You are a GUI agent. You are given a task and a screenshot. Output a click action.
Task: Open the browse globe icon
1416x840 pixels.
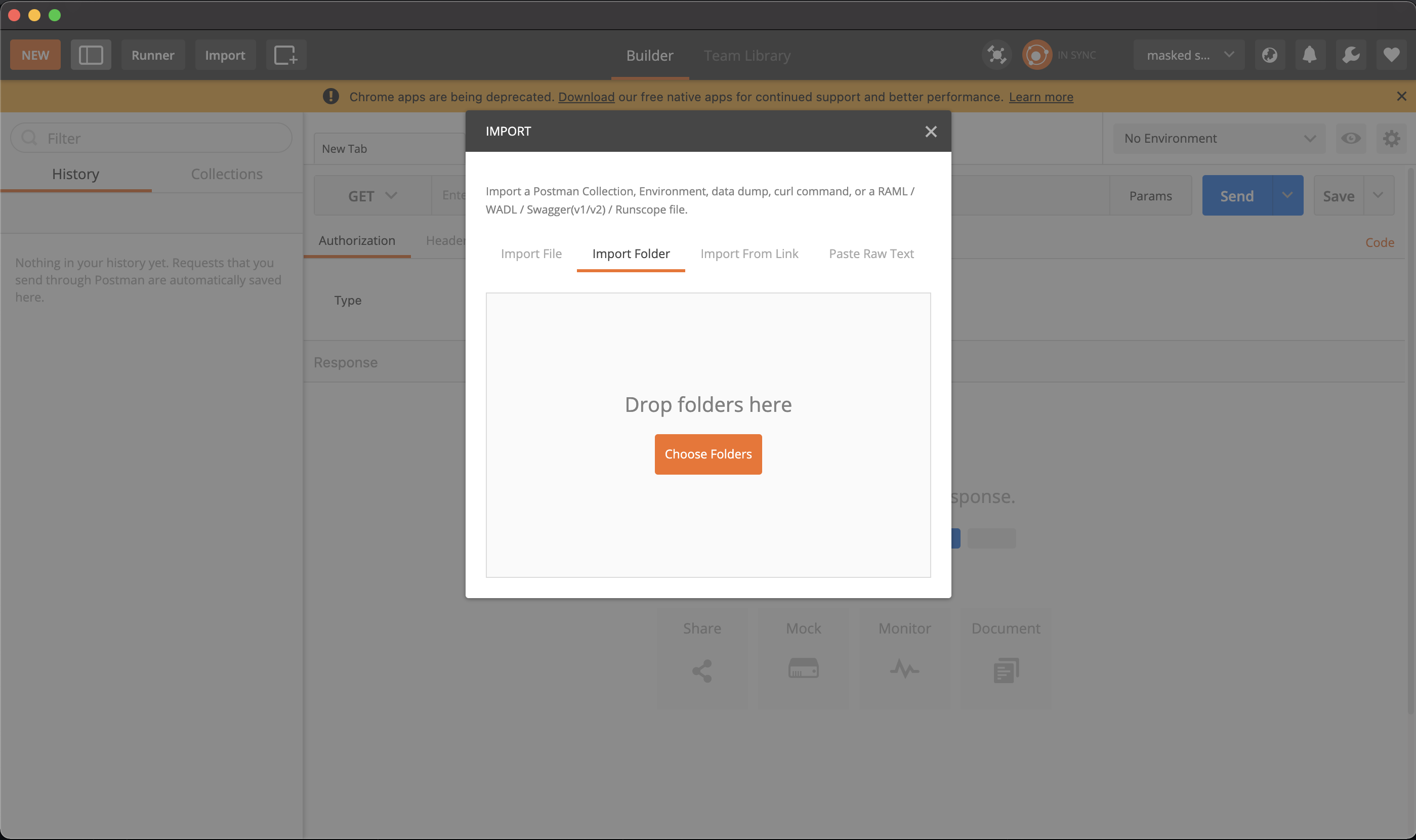tap(1269, 55)
